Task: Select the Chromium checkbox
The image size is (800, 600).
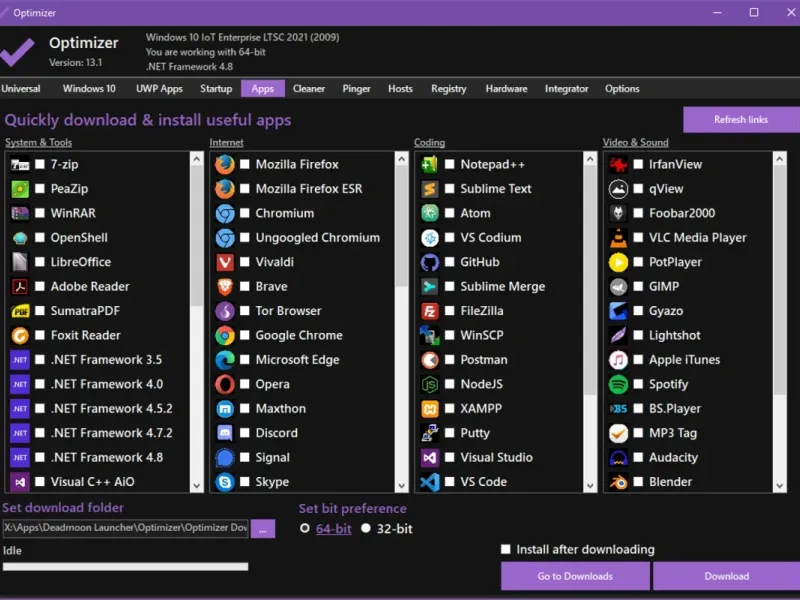Action: (x=245, y=213)
